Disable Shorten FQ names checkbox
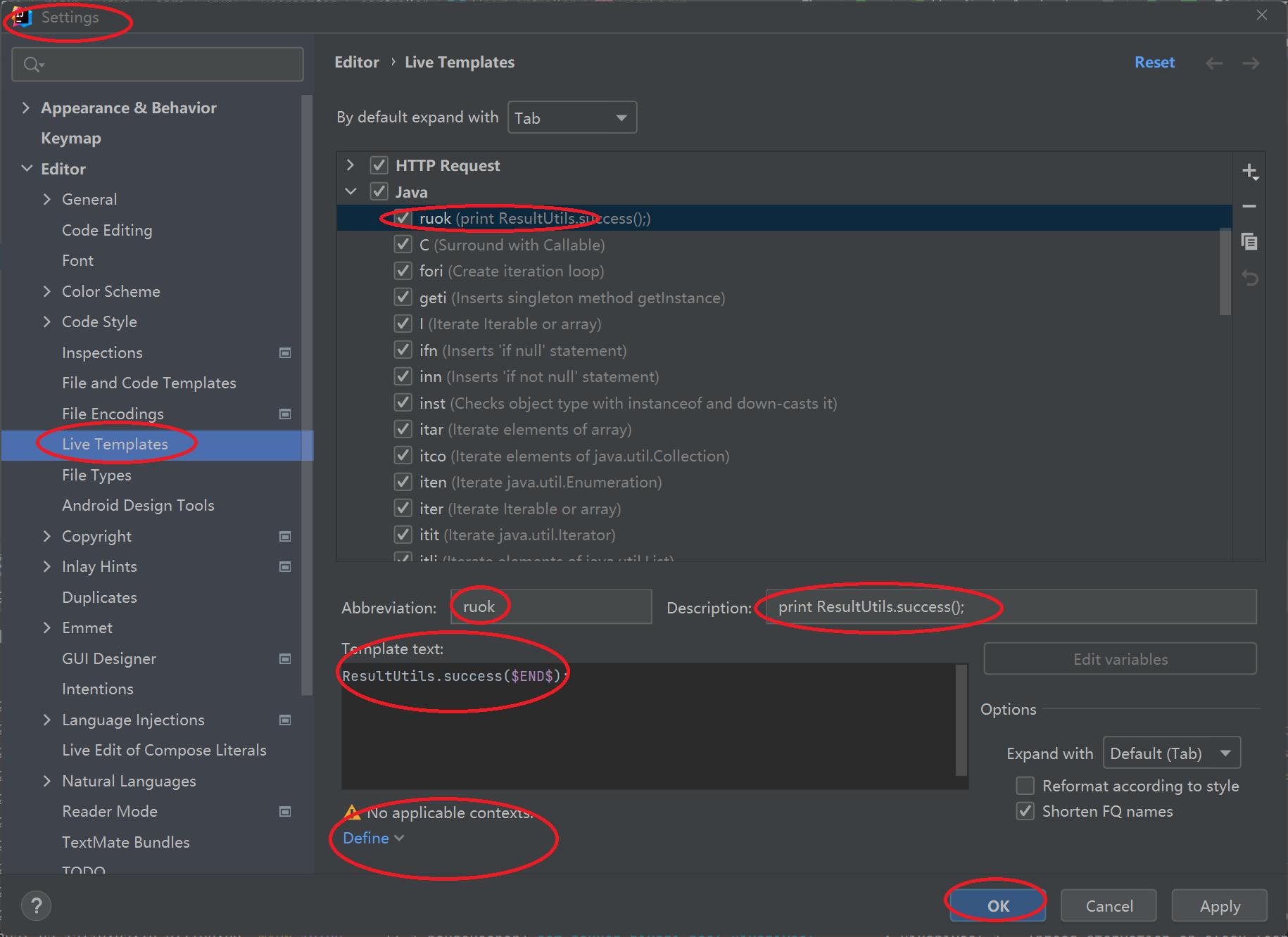The image size is (1288, 937). (1025, 811)
